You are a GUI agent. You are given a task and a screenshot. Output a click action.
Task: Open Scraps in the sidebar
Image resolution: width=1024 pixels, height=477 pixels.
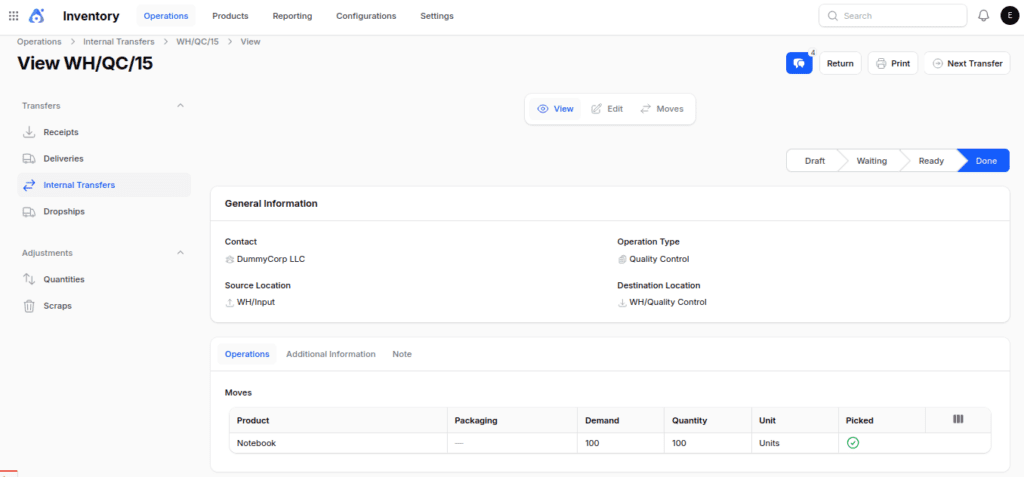coord(104,306)
